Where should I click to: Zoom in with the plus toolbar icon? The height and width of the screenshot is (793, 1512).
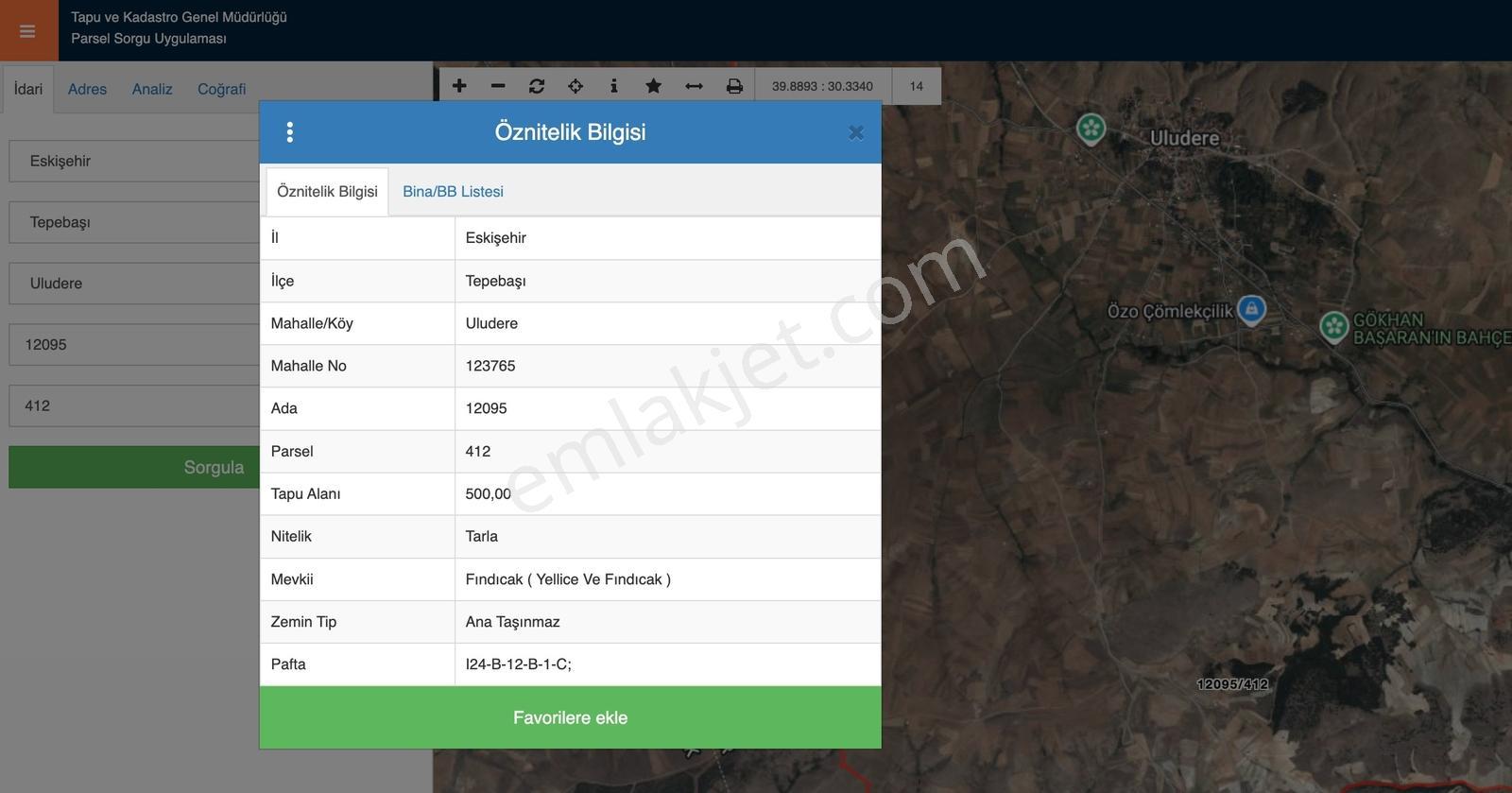459,86
